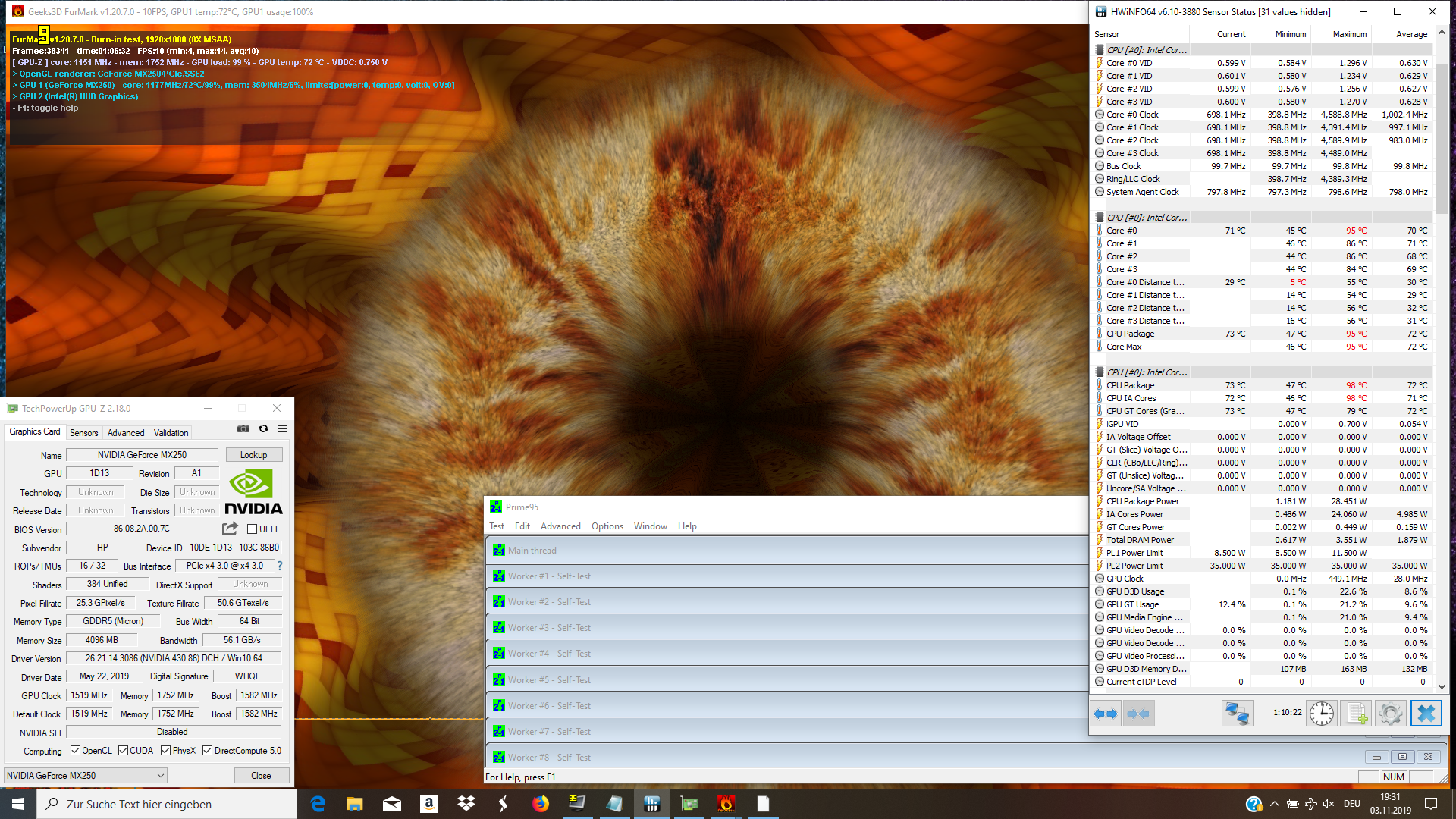Switch to the Sensors tab
This screenshot has height=819, width=1456.
click(x=83, y=433)
